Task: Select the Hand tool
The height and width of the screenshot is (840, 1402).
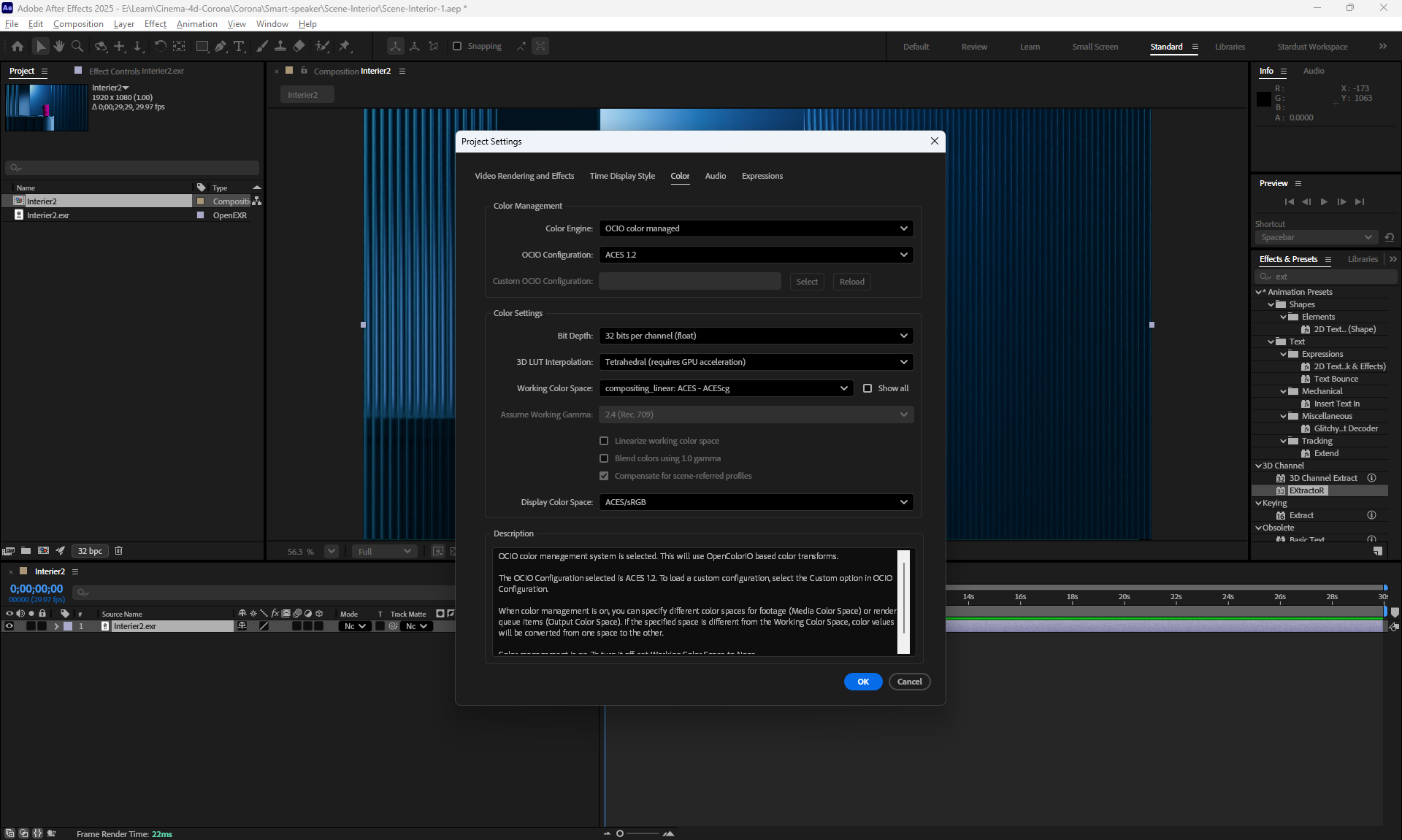Action: (59, 46)
